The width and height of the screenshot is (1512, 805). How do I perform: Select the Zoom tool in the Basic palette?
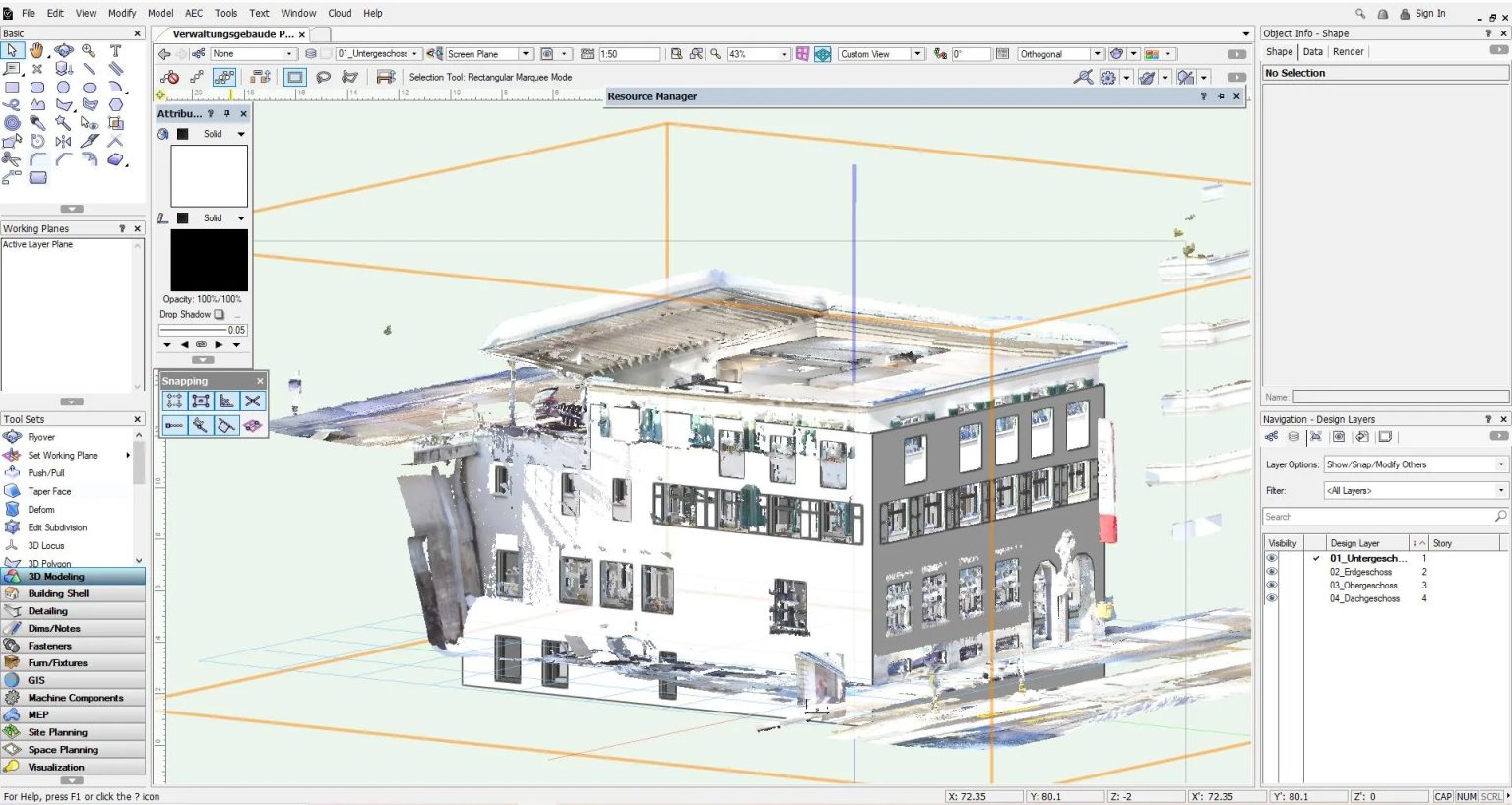pyautogui.click(x=89, y=49)
